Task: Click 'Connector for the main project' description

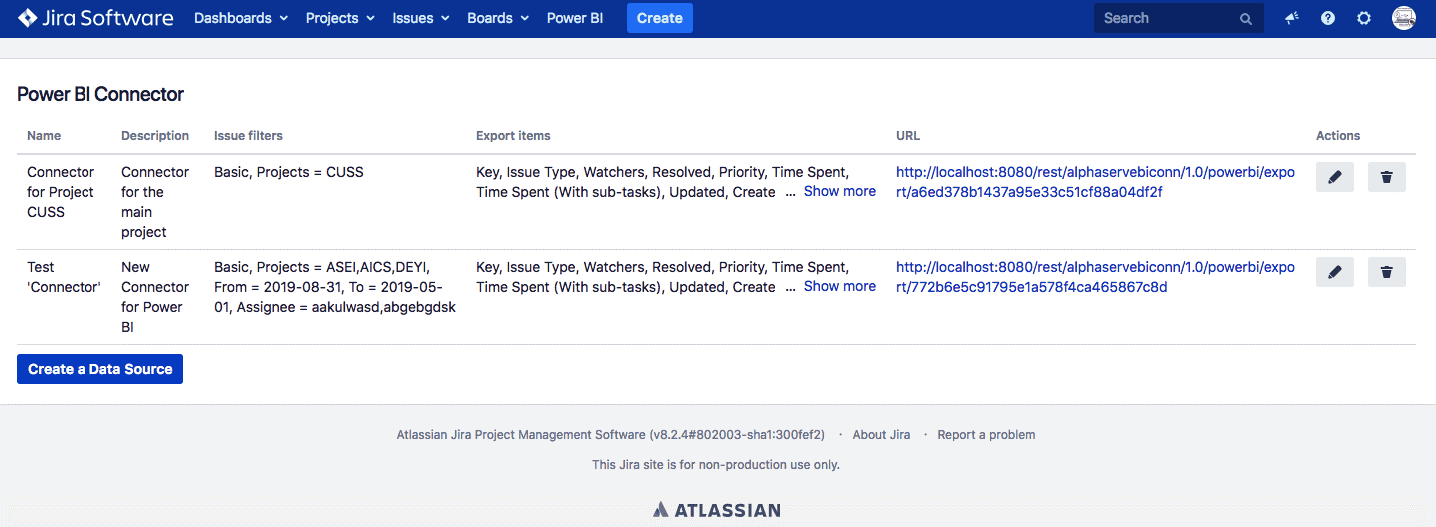Action: [x=155, y=202]
